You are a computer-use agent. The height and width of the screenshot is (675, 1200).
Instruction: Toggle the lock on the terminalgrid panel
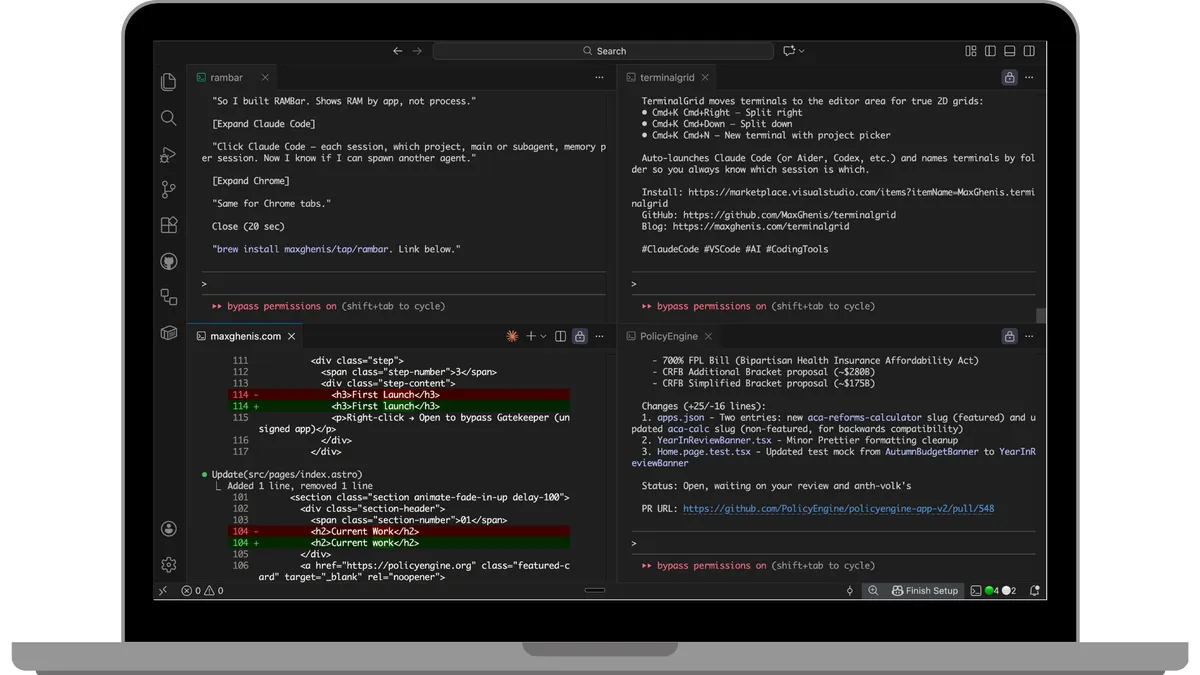[x=1008, y=77]
